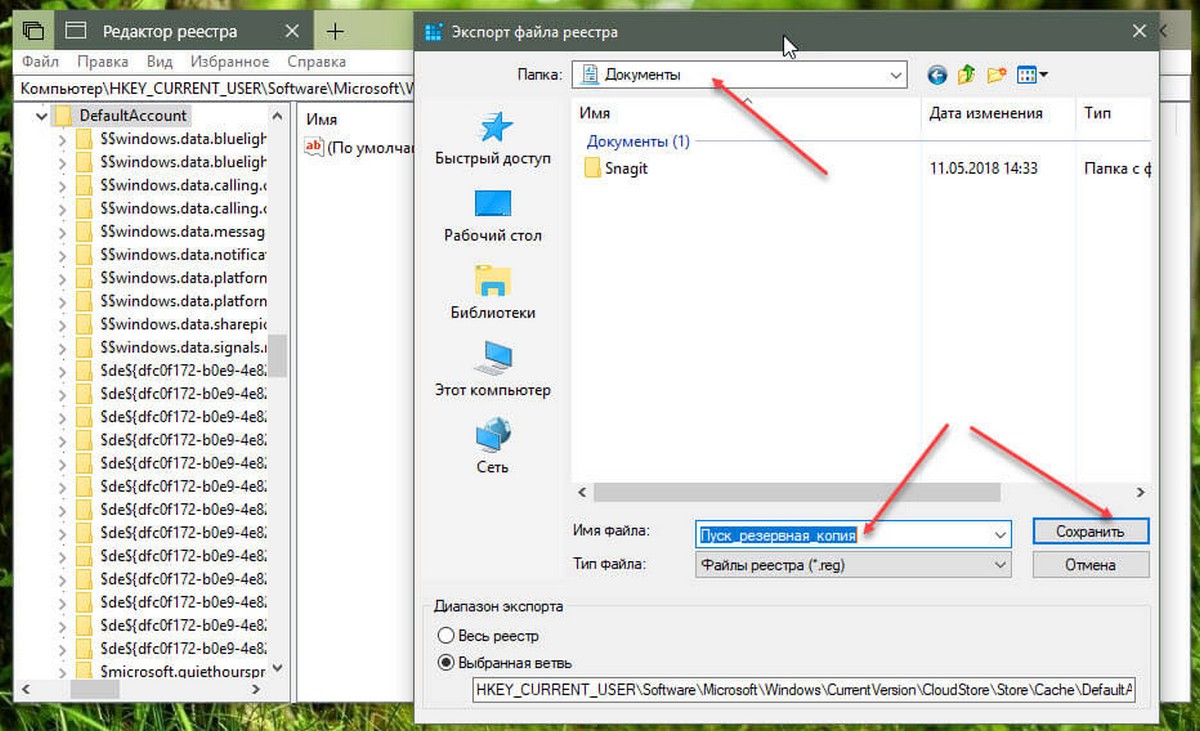Click the (По умолчанию) string value icon

pyautogui.click(x=313, y=147)
